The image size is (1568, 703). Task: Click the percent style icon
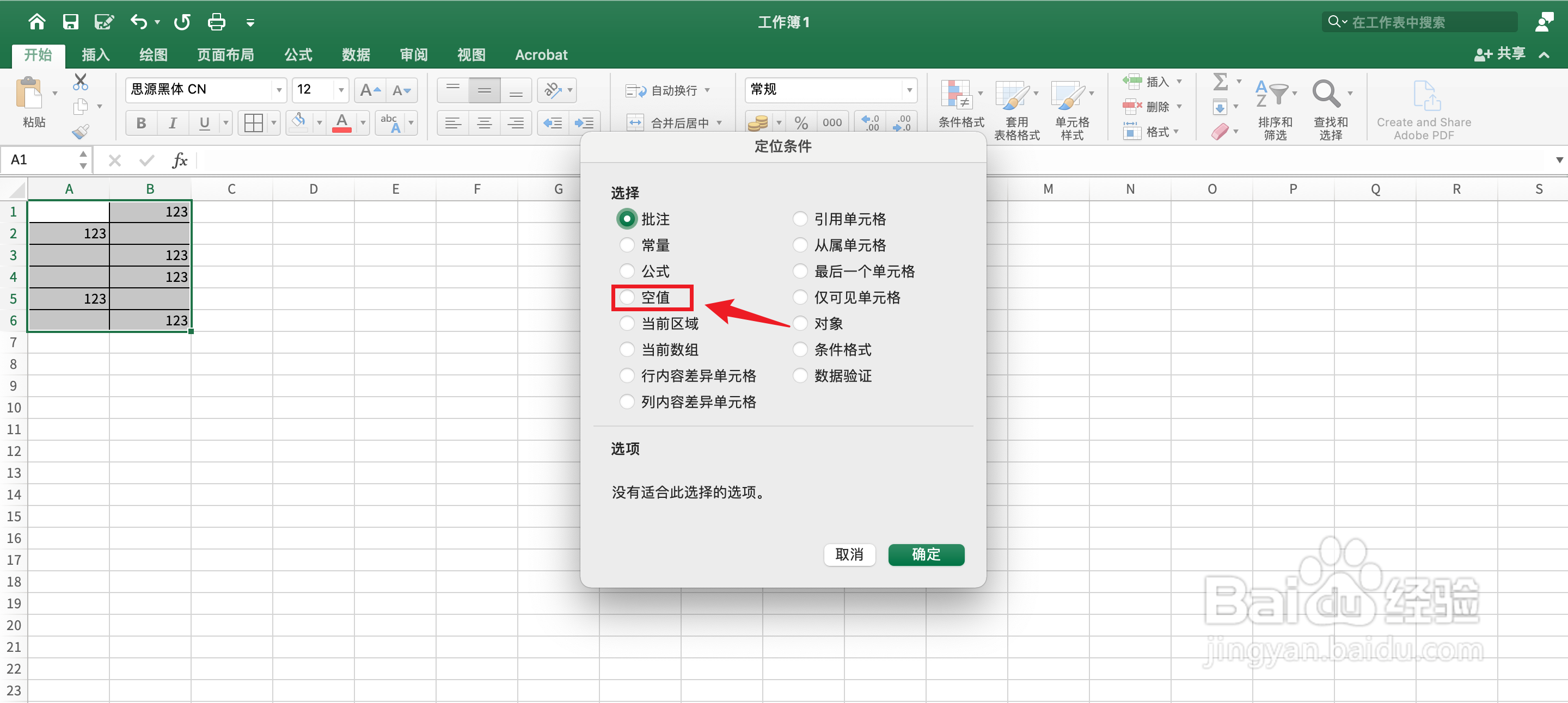click(800, 124)
